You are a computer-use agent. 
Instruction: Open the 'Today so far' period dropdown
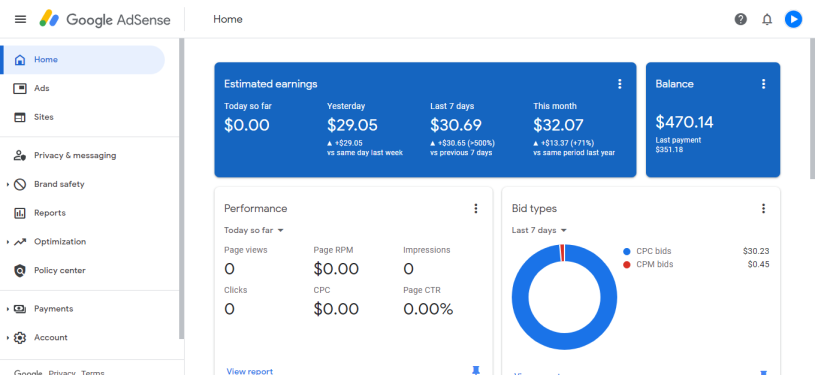(254, 230)
